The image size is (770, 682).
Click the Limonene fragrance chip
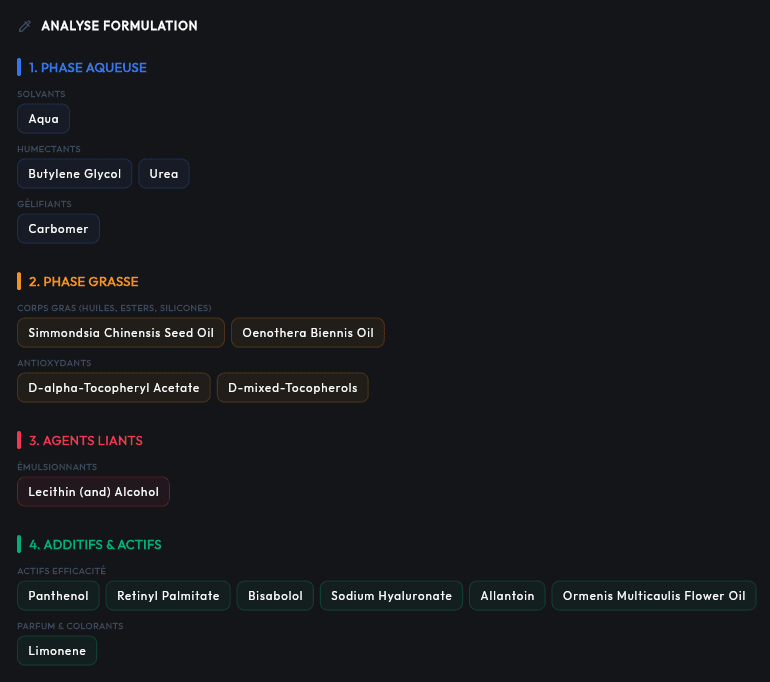pos(57,651)
